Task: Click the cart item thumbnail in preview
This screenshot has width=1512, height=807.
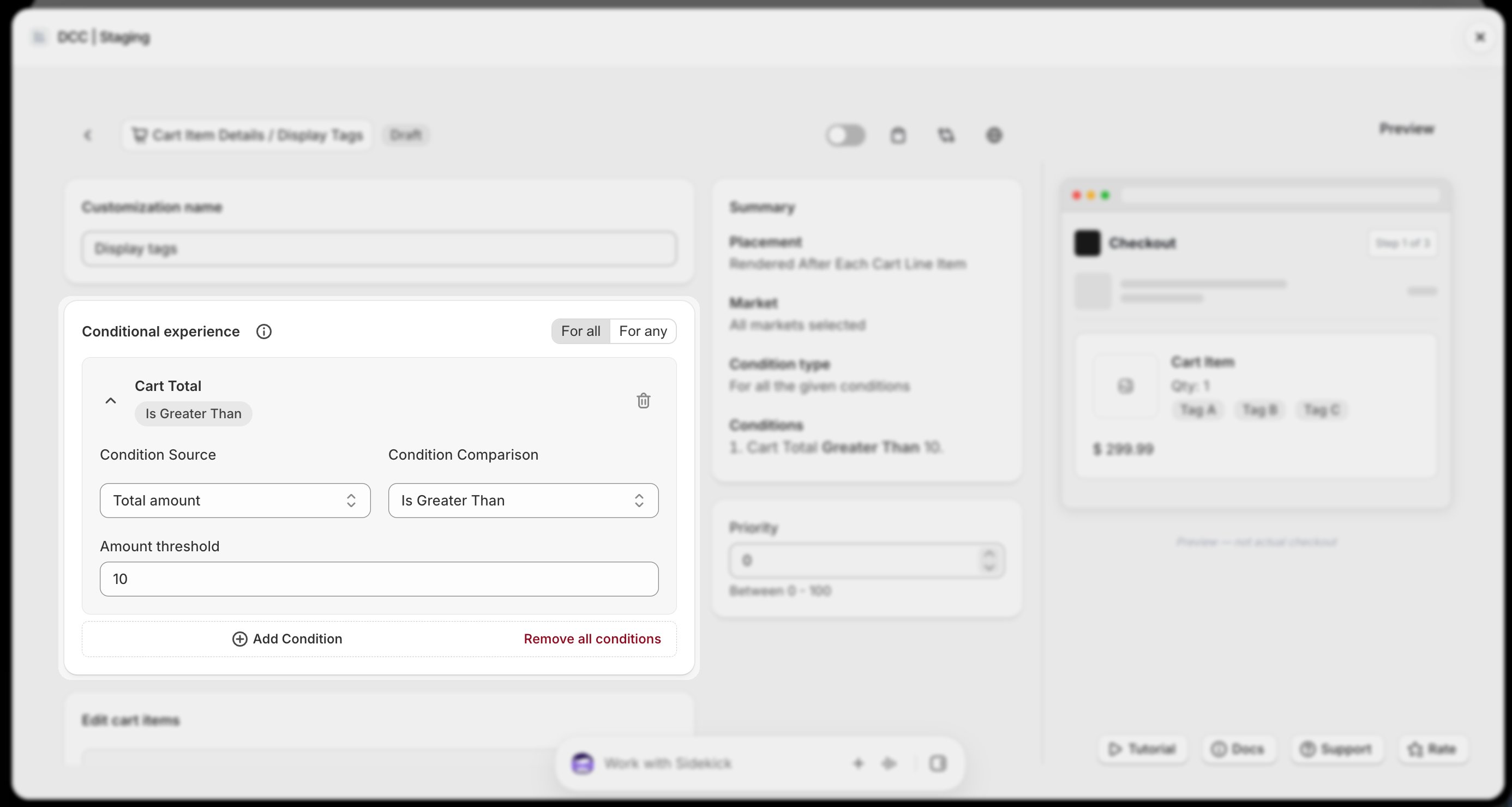Action: click(x=1125, y=386)
